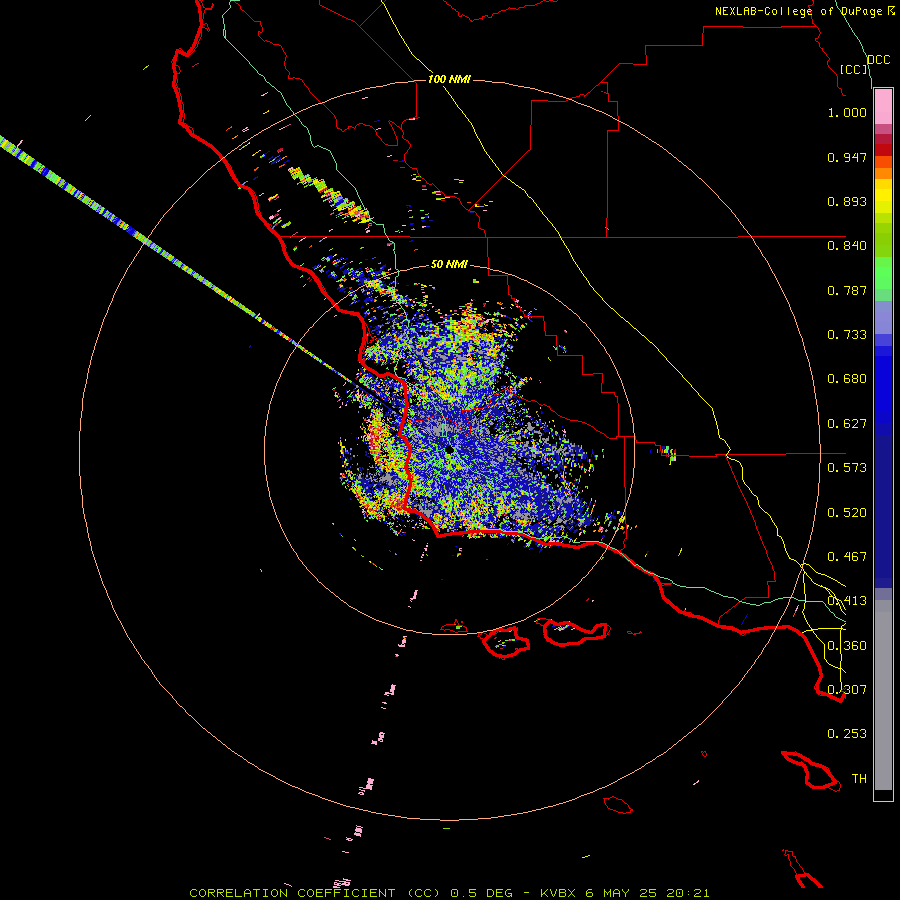This screenshot has height=900, width=900.
Task: Click the [CC] units label above color bar
Action: [854, 69]
